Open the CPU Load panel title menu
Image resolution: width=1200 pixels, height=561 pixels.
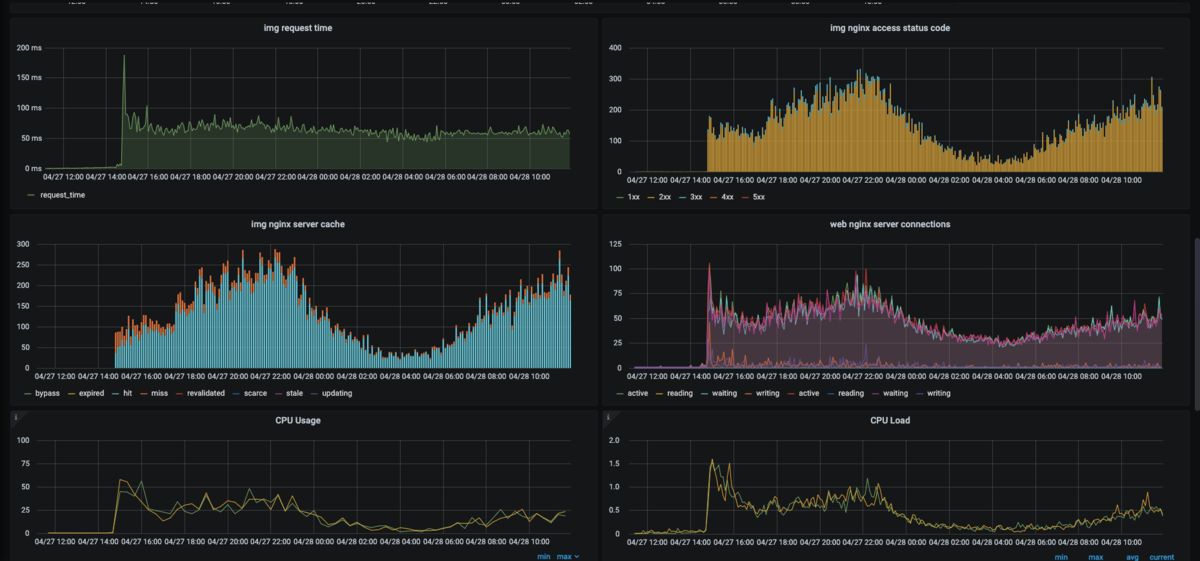[x=889, y=420]
